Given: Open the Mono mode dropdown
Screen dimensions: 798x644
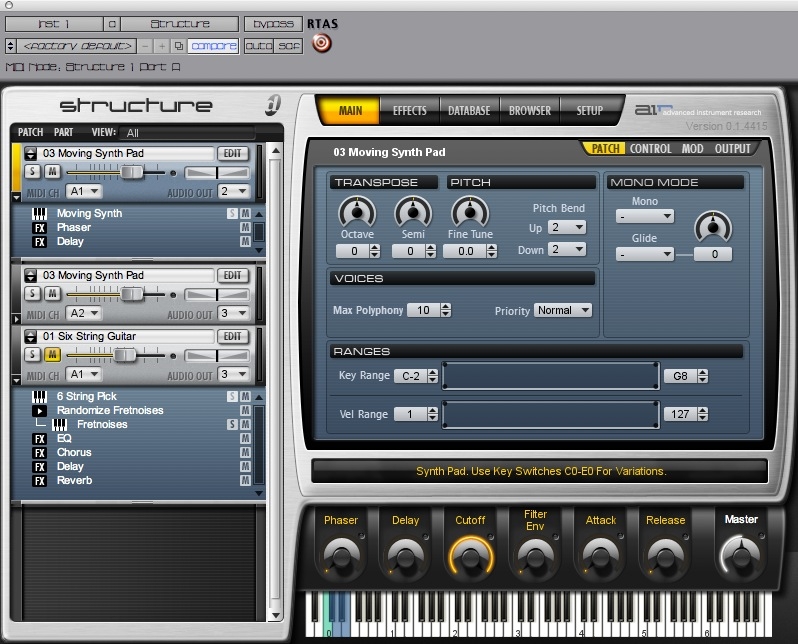Looking at the screenshot, I should tap(645, 217).
